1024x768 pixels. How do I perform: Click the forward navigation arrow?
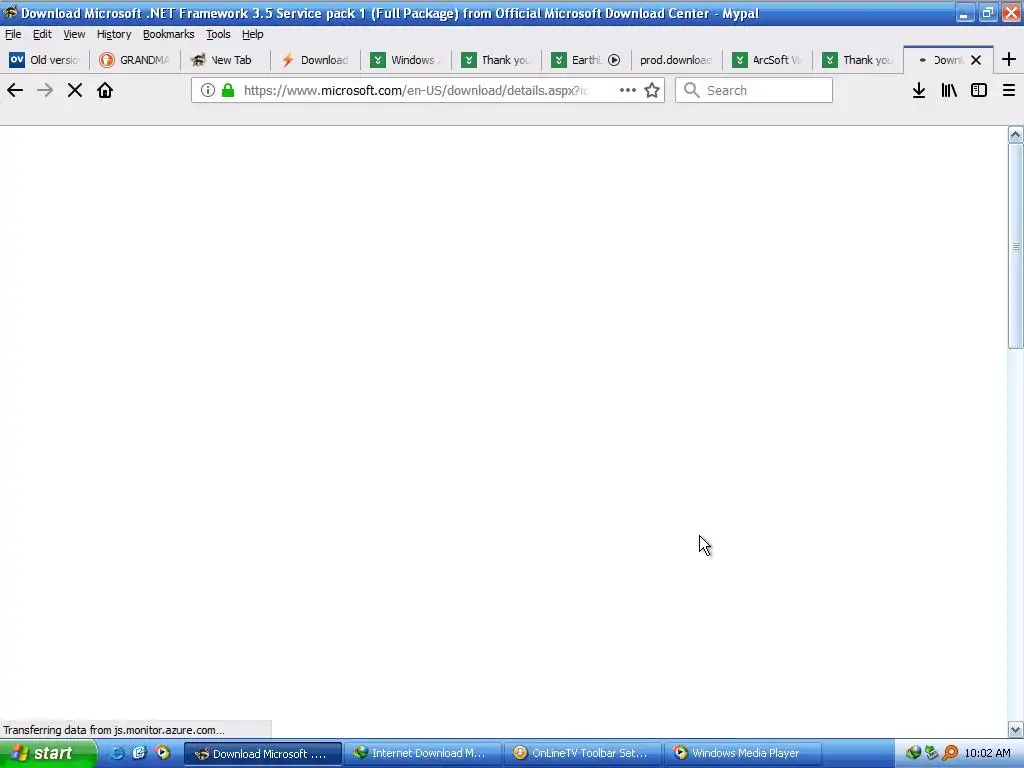(x=45, y=90)
